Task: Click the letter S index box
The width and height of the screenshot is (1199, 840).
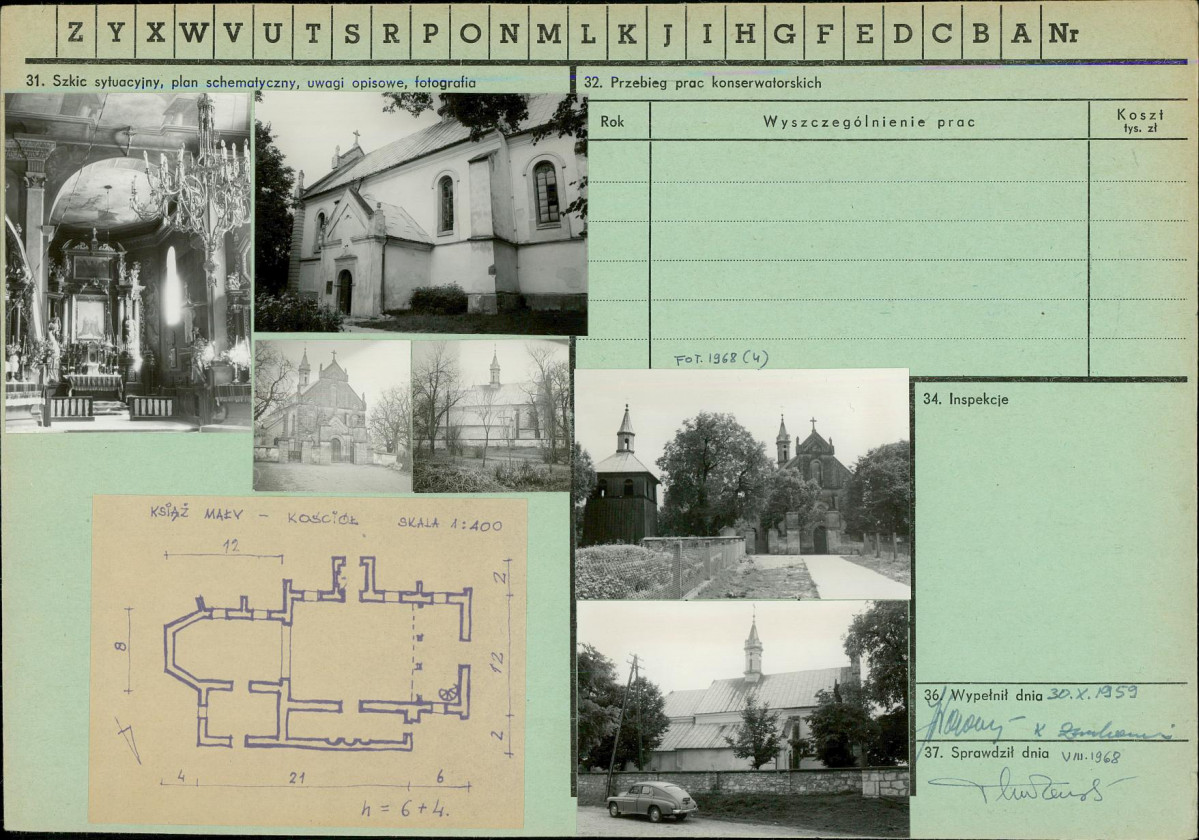Action: tap(352, 32)
